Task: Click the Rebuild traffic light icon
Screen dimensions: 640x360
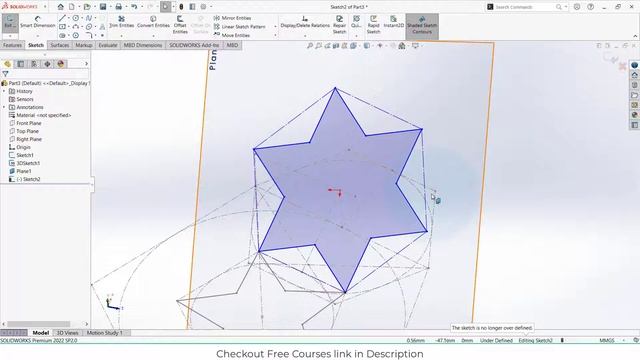Action: (x=181, y=7)
